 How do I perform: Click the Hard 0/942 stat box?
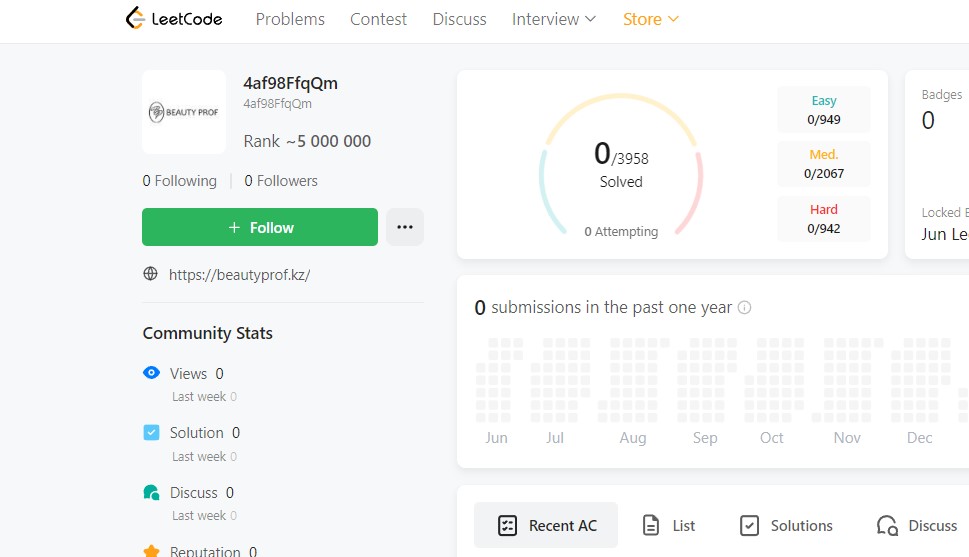click(x=823, y=219)
